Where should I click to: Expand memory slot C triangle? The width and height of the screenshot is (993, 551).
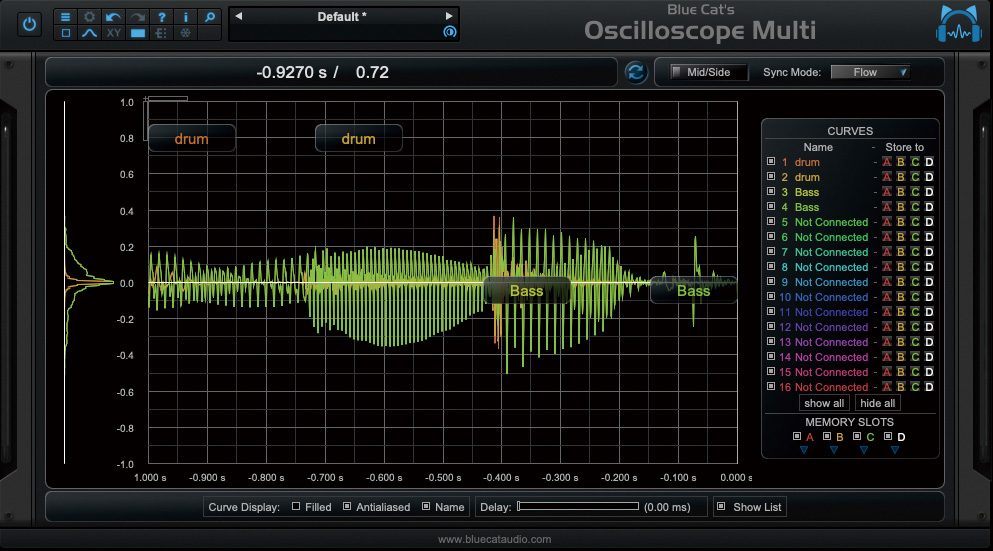coord(864,450)
